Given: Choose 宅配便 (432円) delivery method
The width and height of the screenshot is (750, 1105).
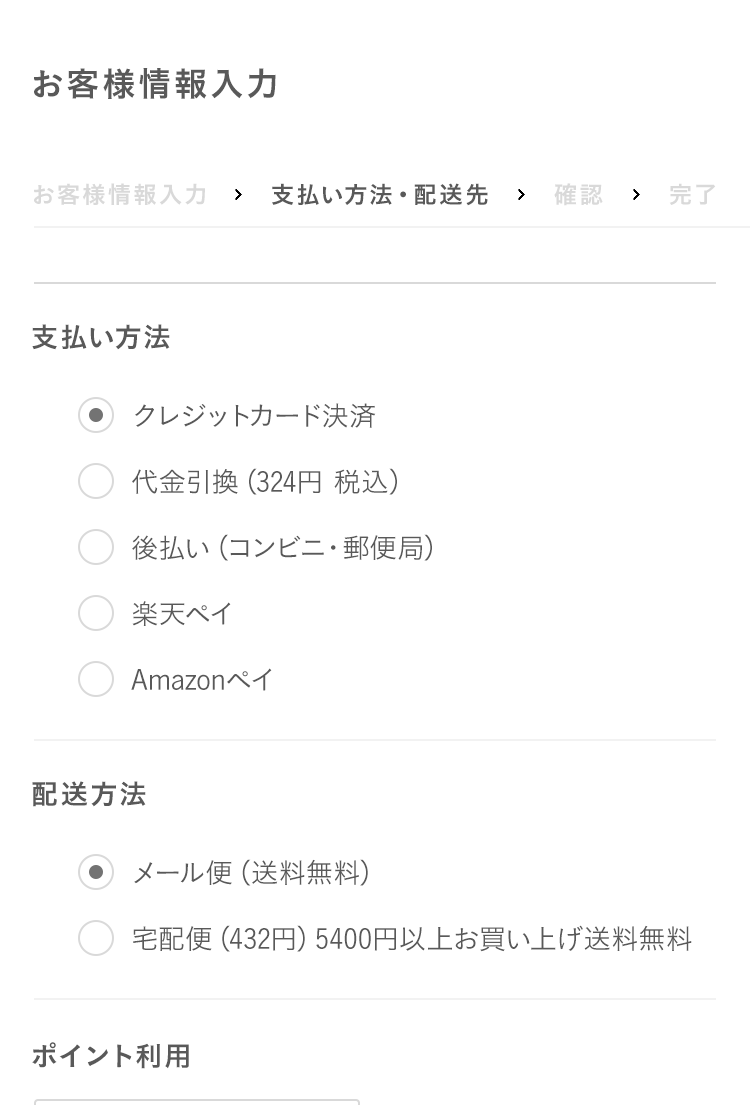Looking at the screenshot, I should coord(96,938).
